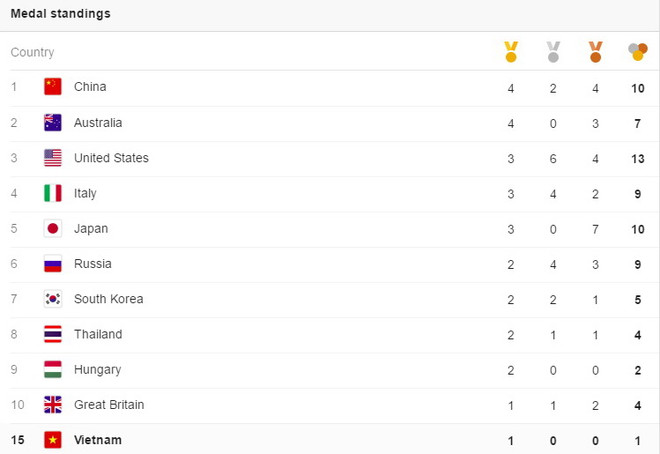Click the bronze medal column icon
The height and width of the screenshot is (454, 660).
(x=596, y=51)
